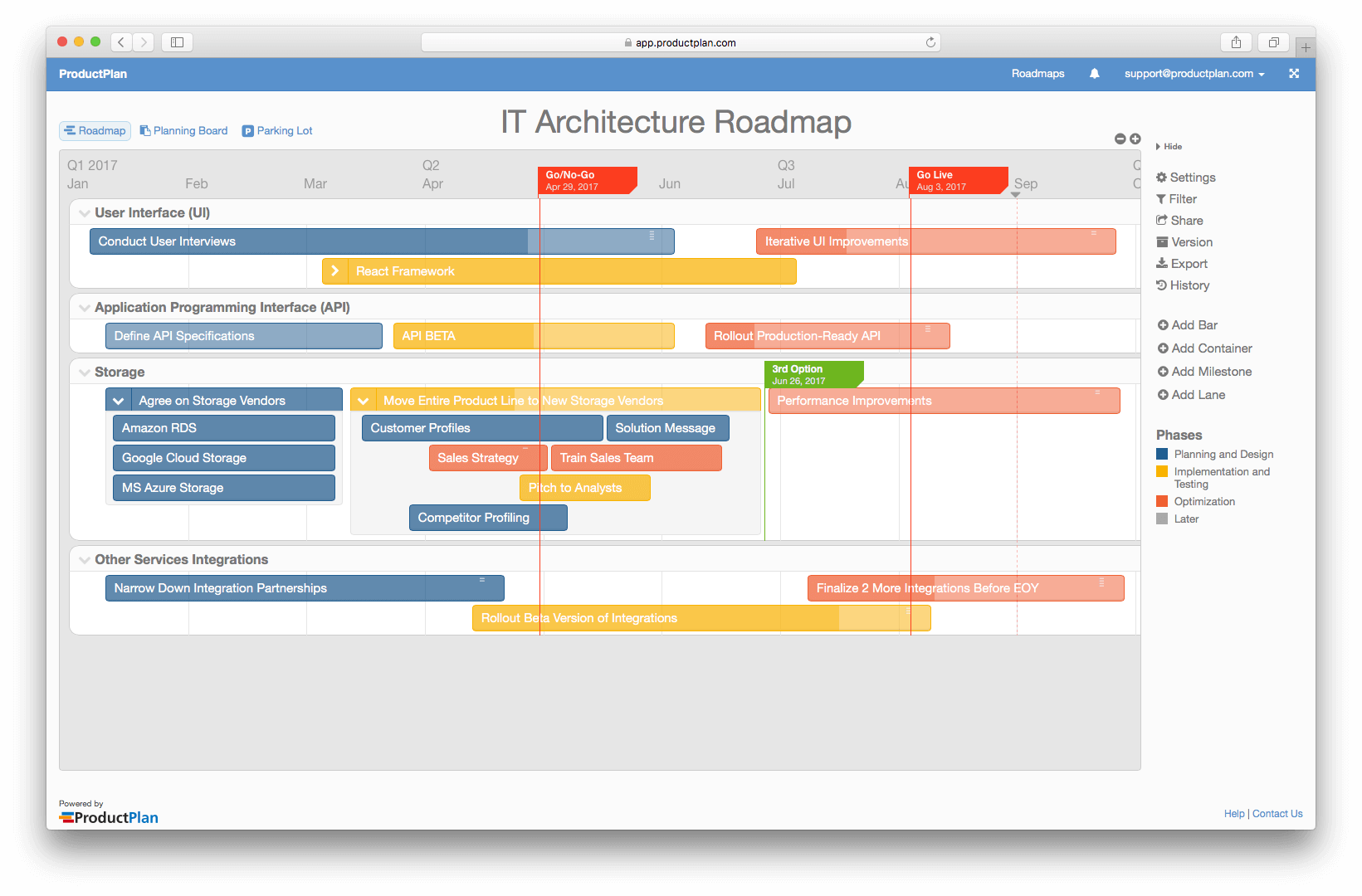Collapse the Agree on Storage Vendors container
The image size is (1362, 896).
[119, 400]
